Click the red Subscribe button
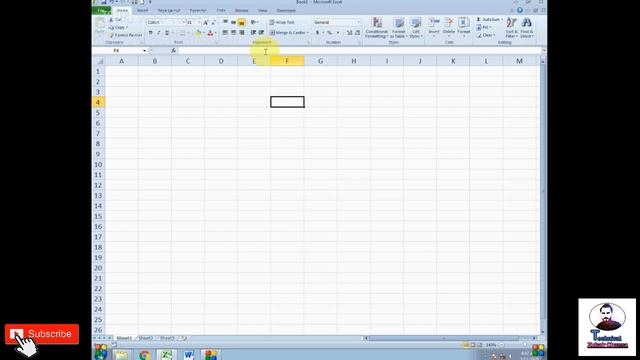This screenshot has height=360, width=640. point(42,334)
